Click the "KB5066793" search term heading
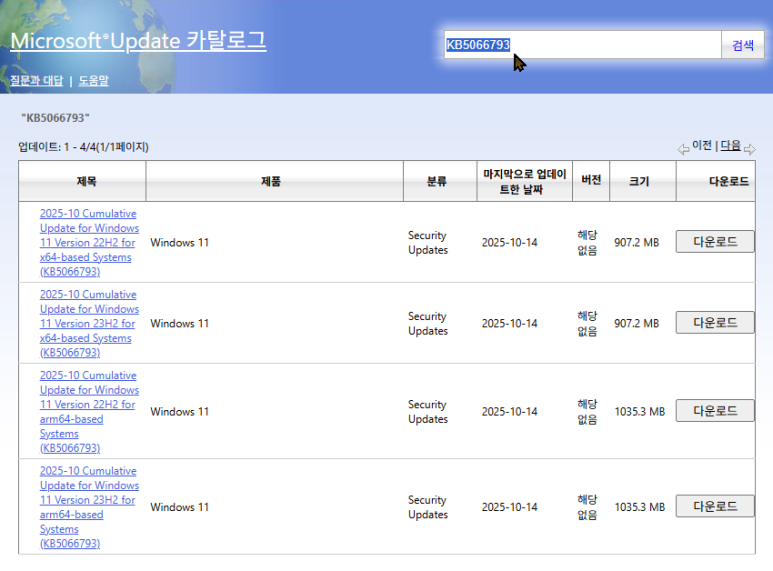This screenshot has width=773, height=571. 55,118
